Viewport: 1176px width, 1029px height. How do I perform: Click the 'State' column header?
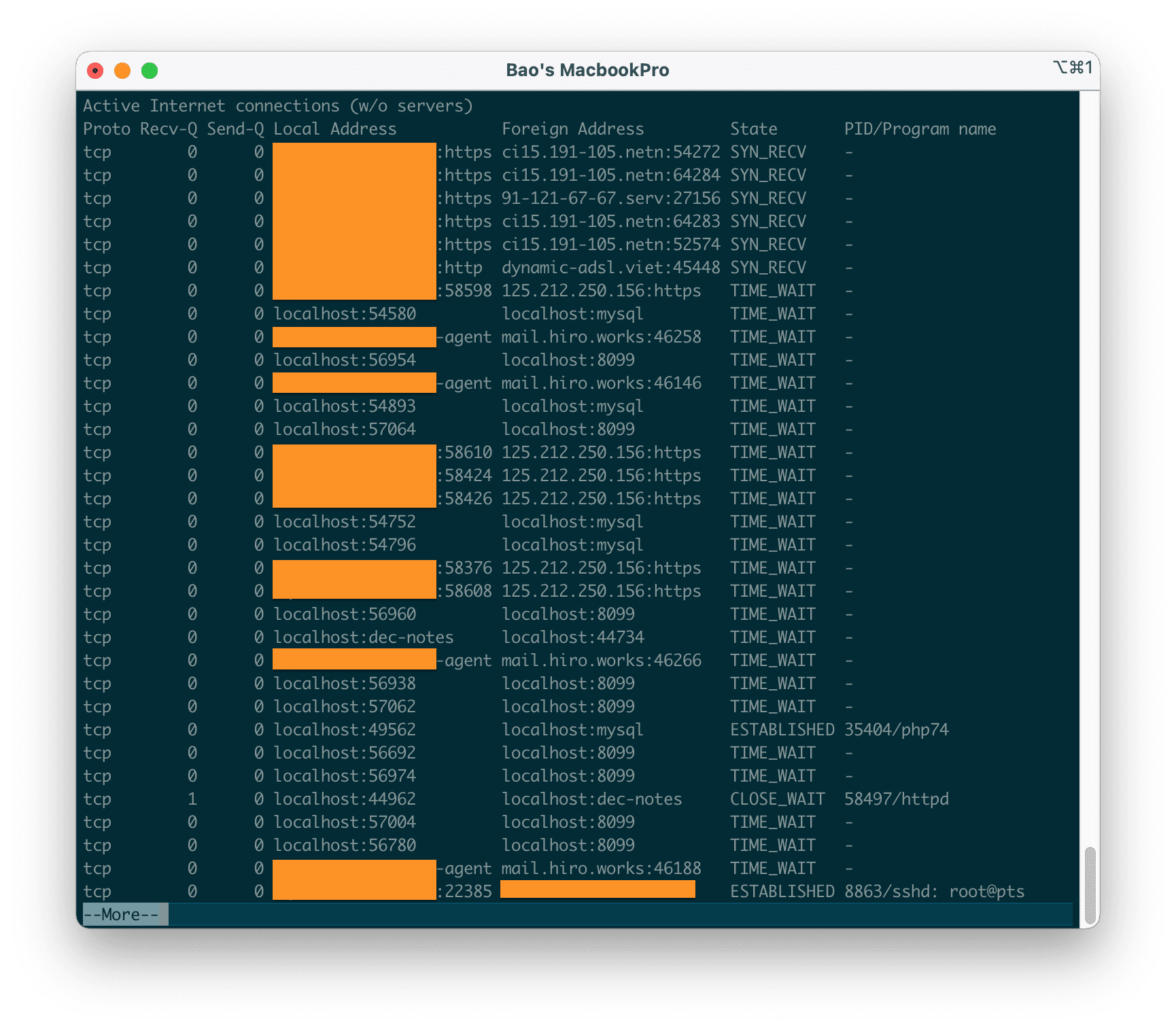(x=754, y=129)
